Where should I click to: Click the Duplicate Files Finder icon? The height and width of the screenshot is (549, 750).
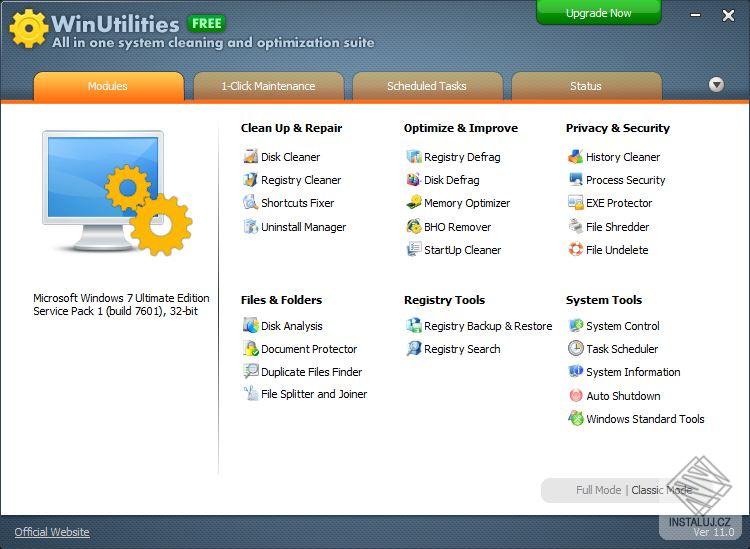pyautogui.click(x=251, y=372)
